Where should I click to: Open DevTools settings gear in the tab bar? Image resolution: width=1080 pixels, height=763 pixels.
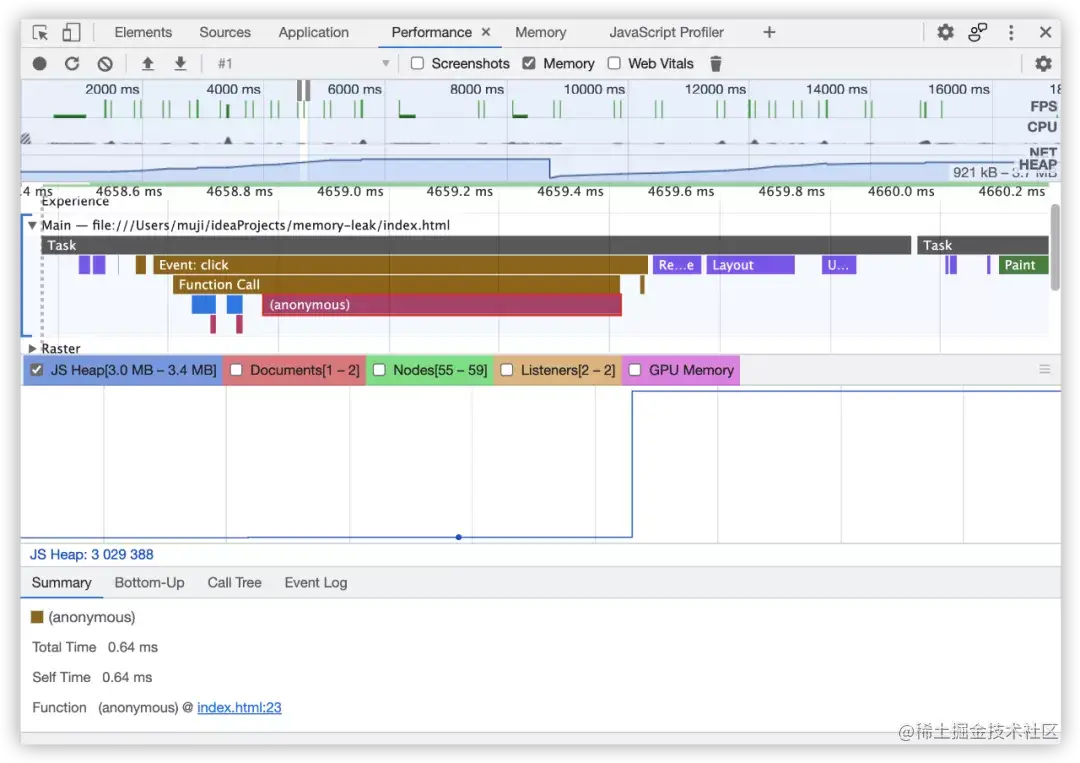click(945, 32)
